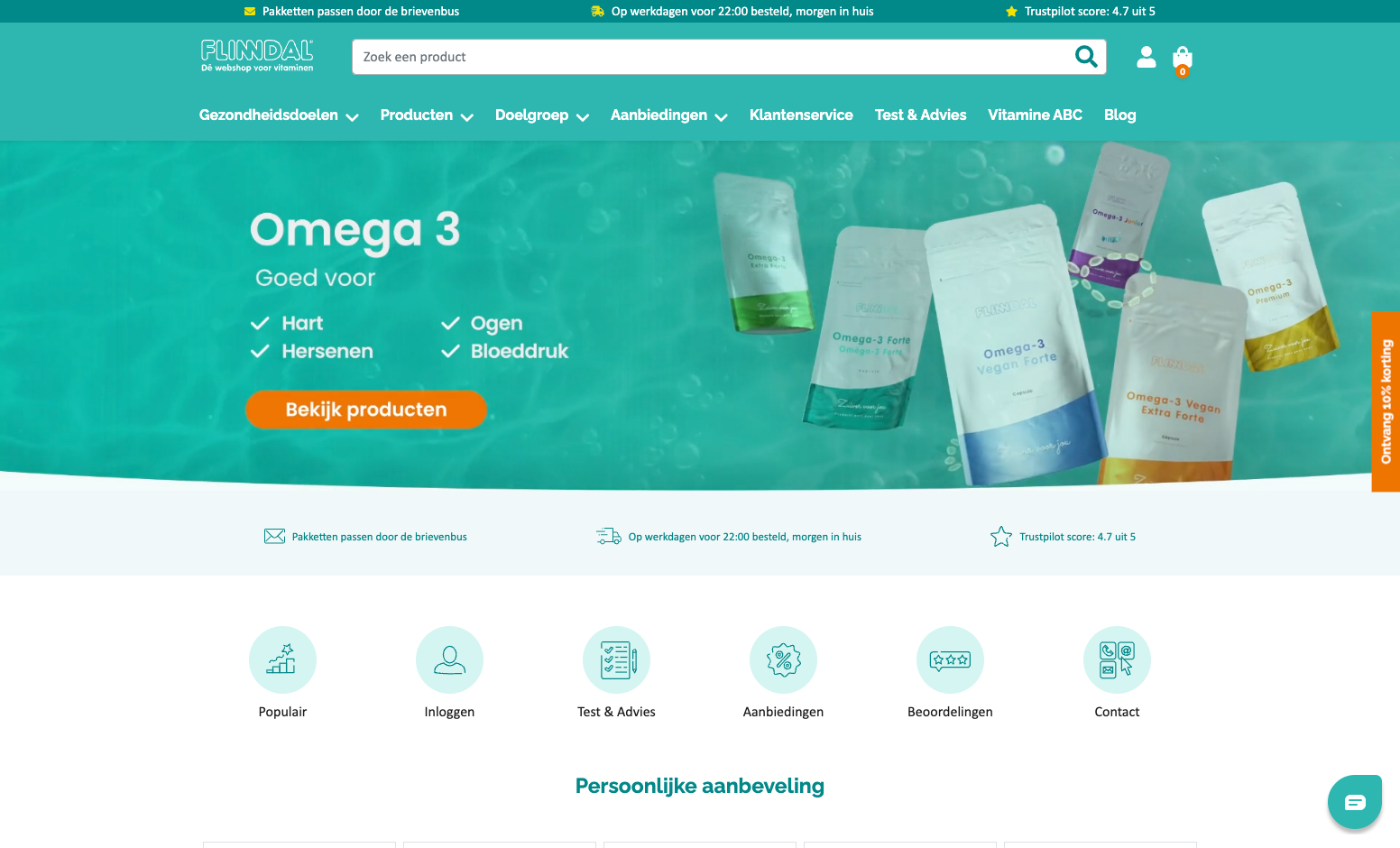Open the Ontvang 10% korting side tab
The width and height of the screenshot is (1400, 848).
[x=1386, y=401]
